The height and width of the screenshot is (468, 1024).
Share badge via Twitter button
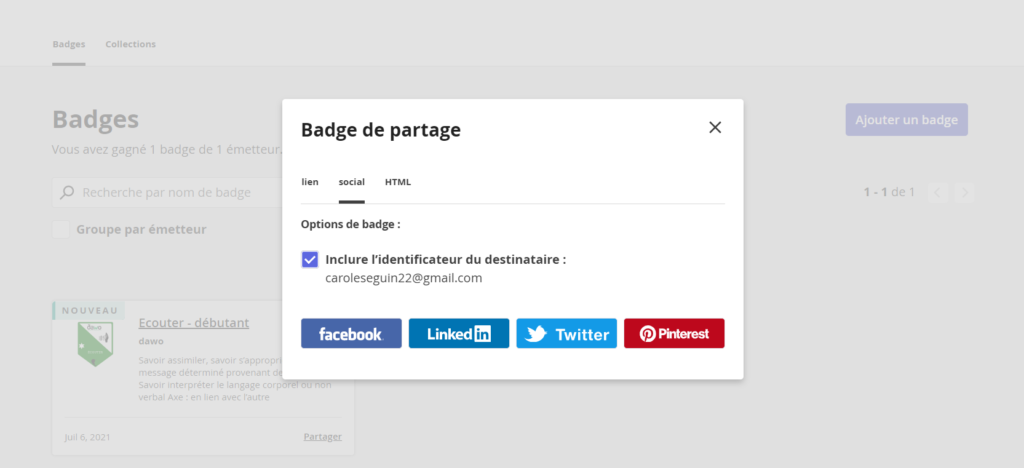coord(567,334)
